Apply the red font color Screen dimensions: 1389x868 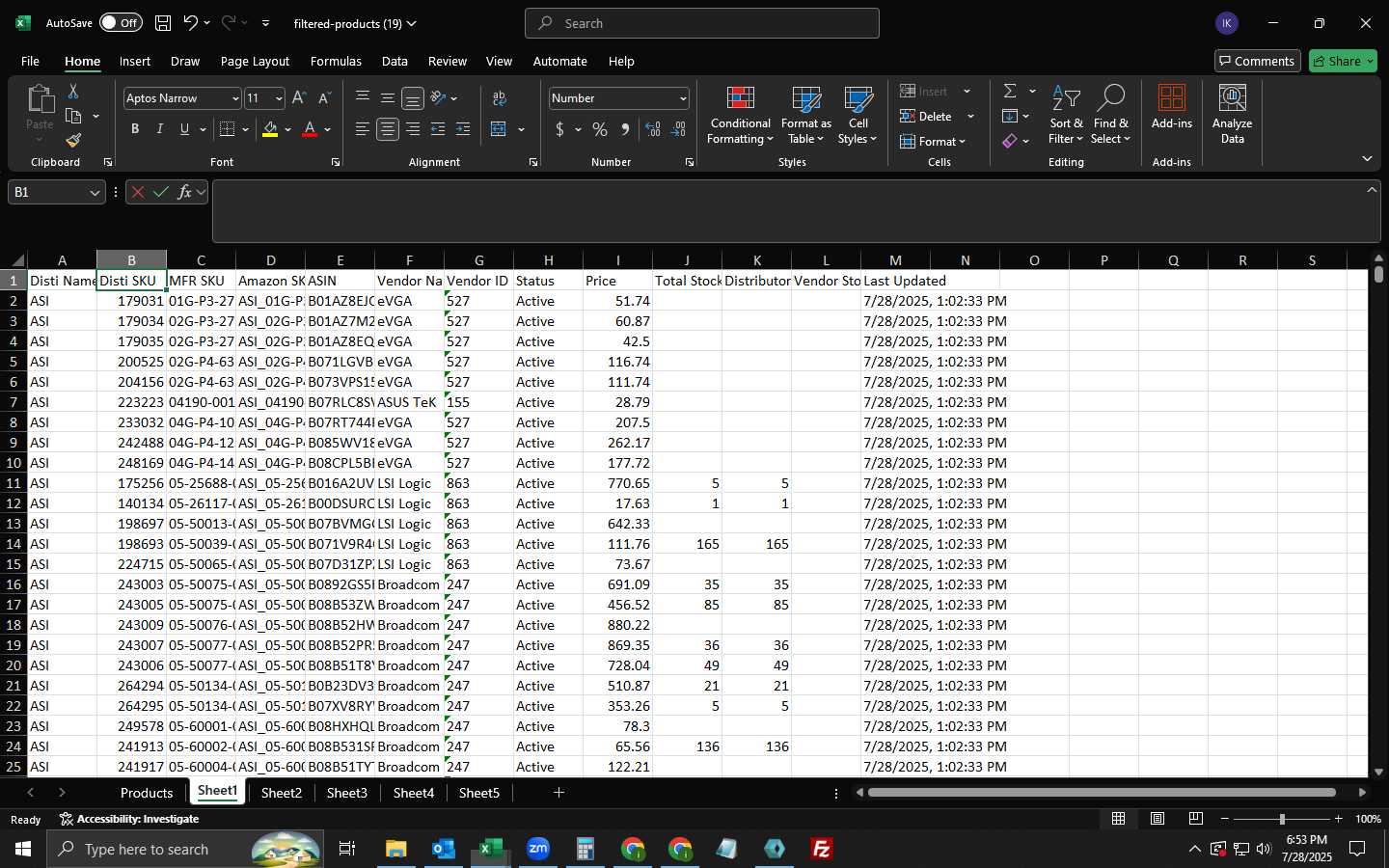(x=310, y=129)
